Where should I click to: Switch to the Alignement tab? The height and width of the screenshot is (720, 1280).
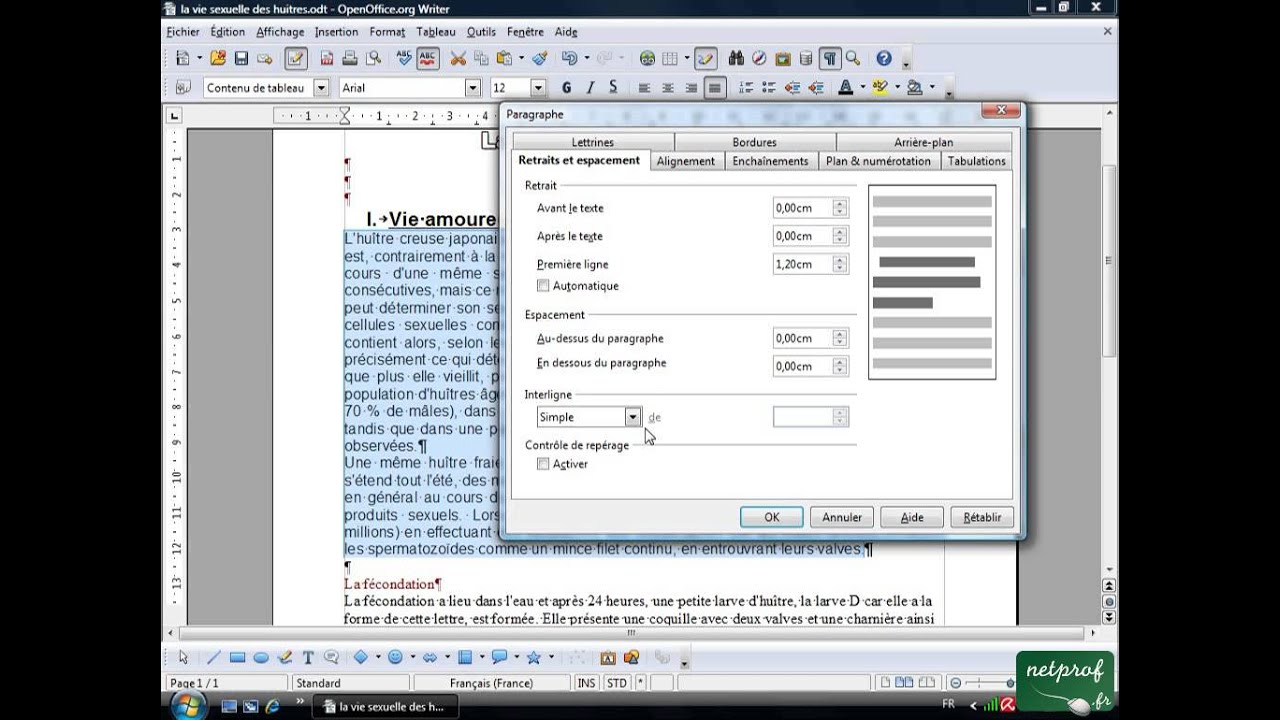[686, 161]
